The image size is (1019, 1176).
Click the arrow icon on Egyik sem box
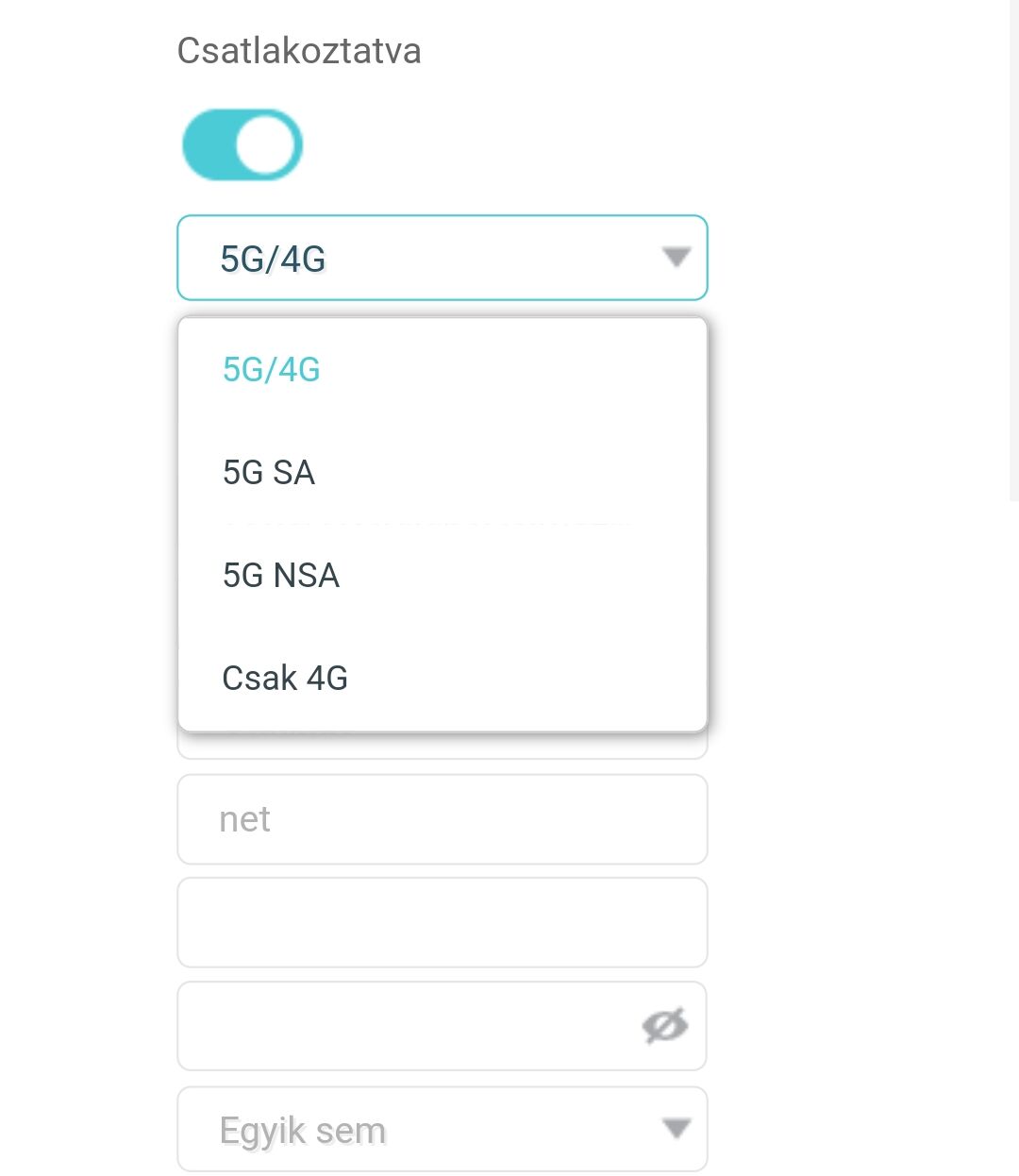[x=676, y=1129]
